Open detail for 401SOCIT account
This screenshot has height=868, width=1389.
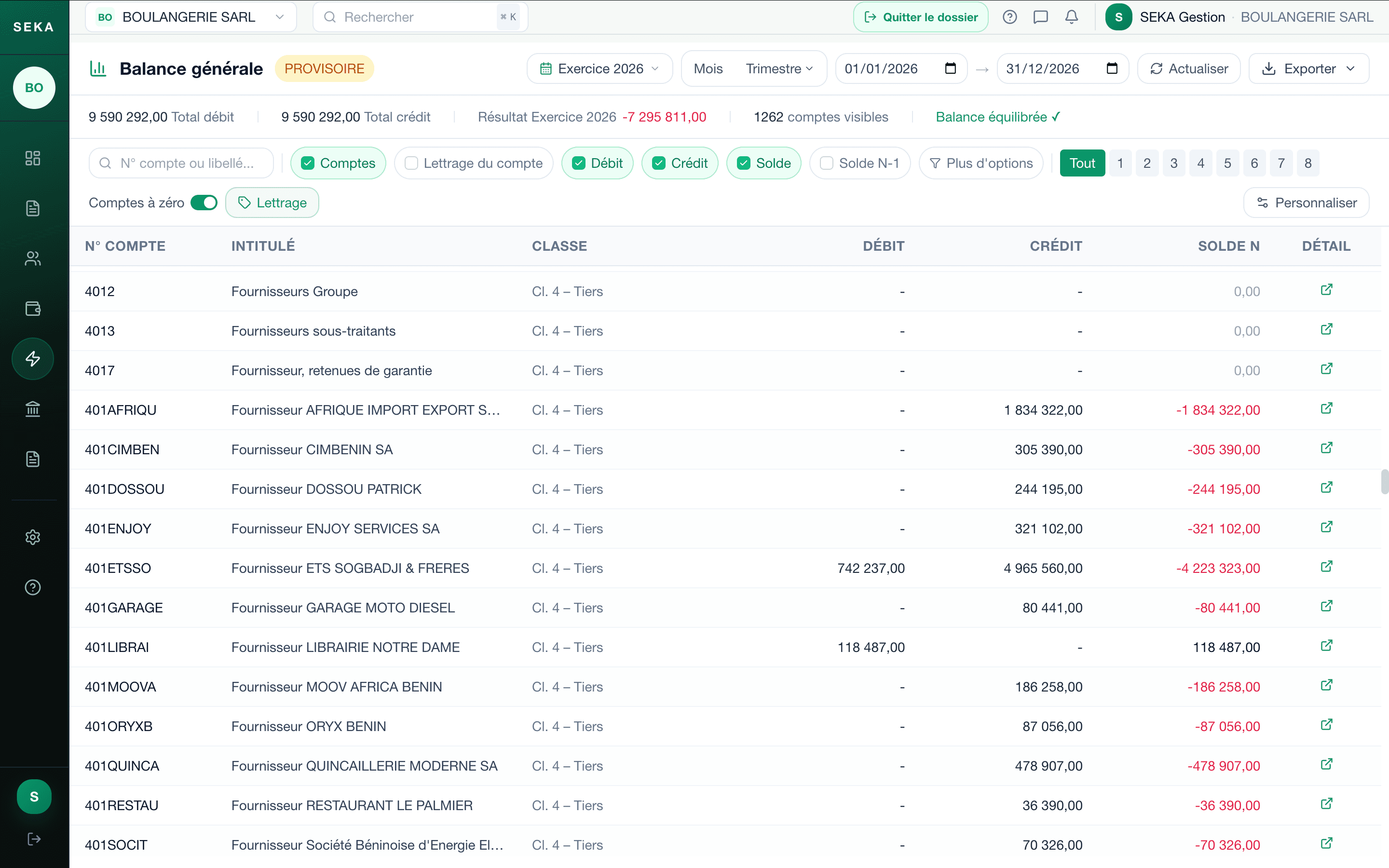(x=1326, y=844)
